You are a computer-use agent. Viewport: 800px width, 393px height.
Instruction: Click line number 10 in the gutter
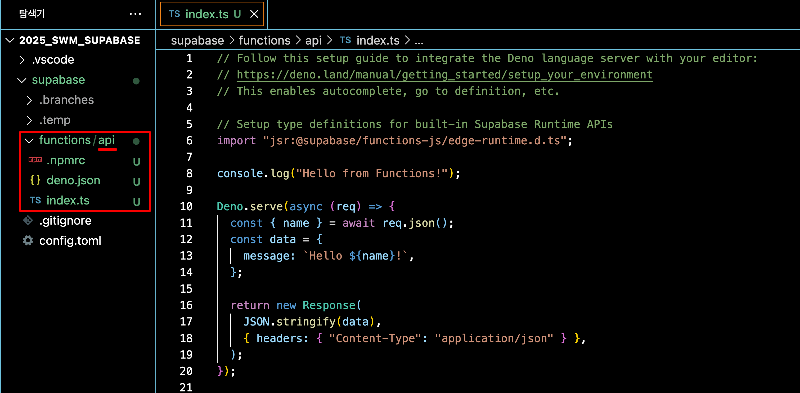click(x=186, y=207)
